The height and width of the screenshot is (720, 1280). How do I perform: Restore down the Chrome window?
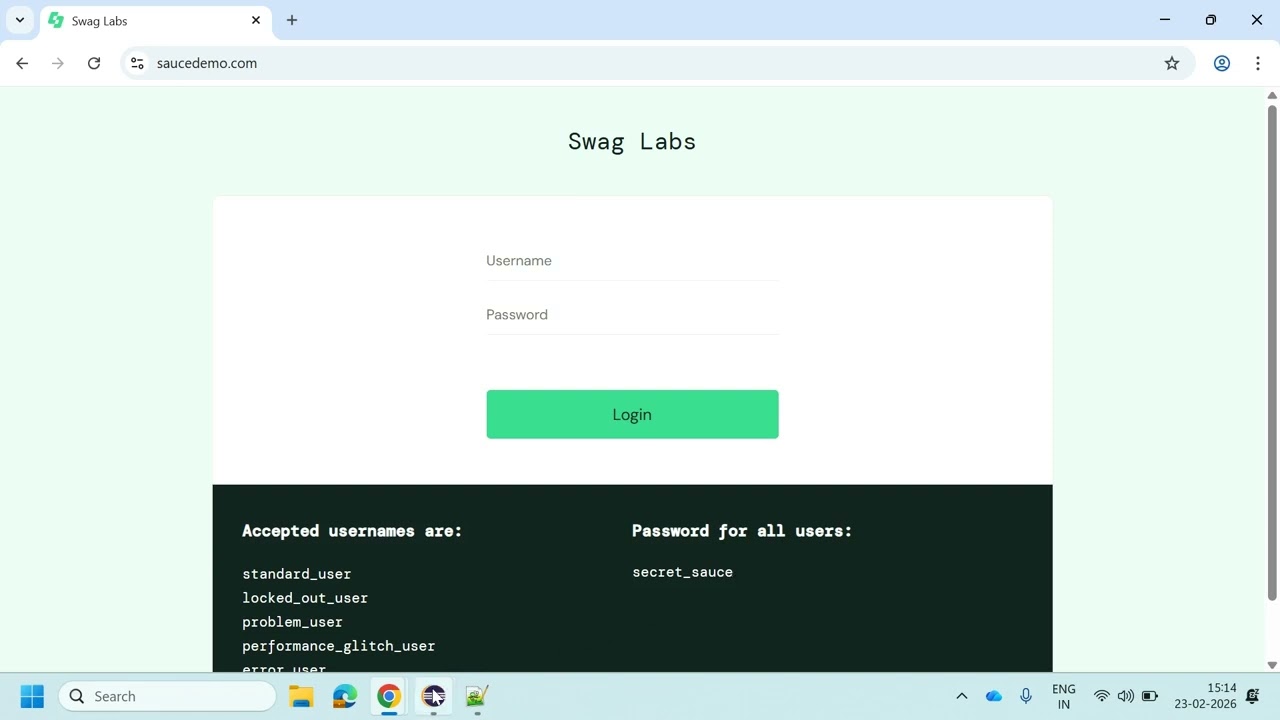1211,20
